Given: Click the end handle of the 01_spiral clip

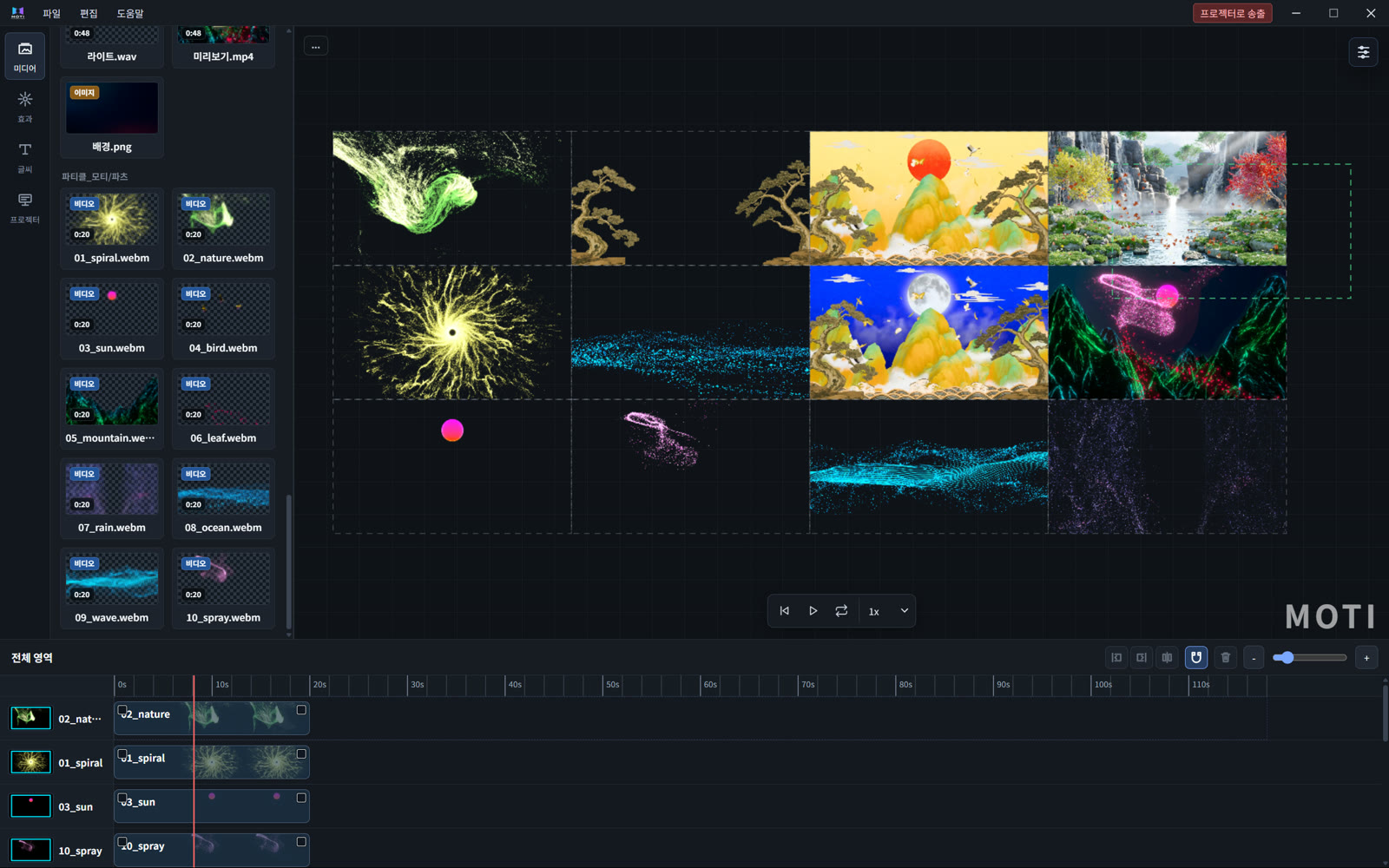Looking at the screenshot, I should pyautogui.click(x=301, y=754).
